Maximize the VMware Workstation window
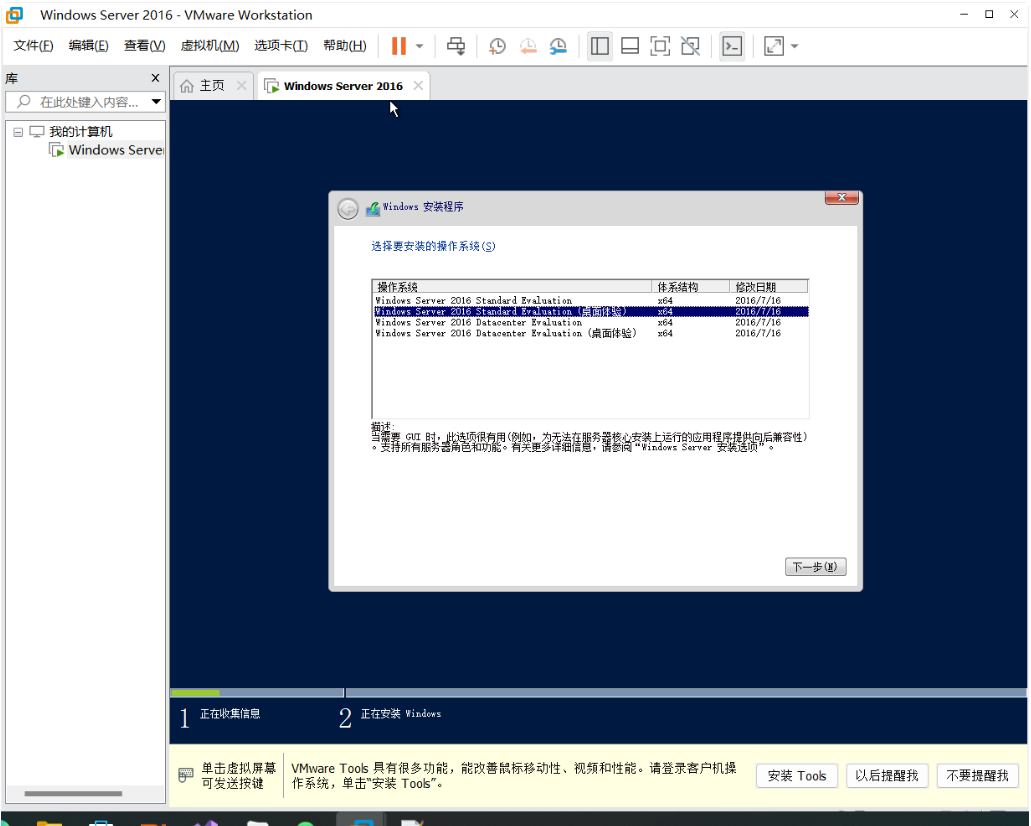The image size is (1031, 826). pos(989,14)
